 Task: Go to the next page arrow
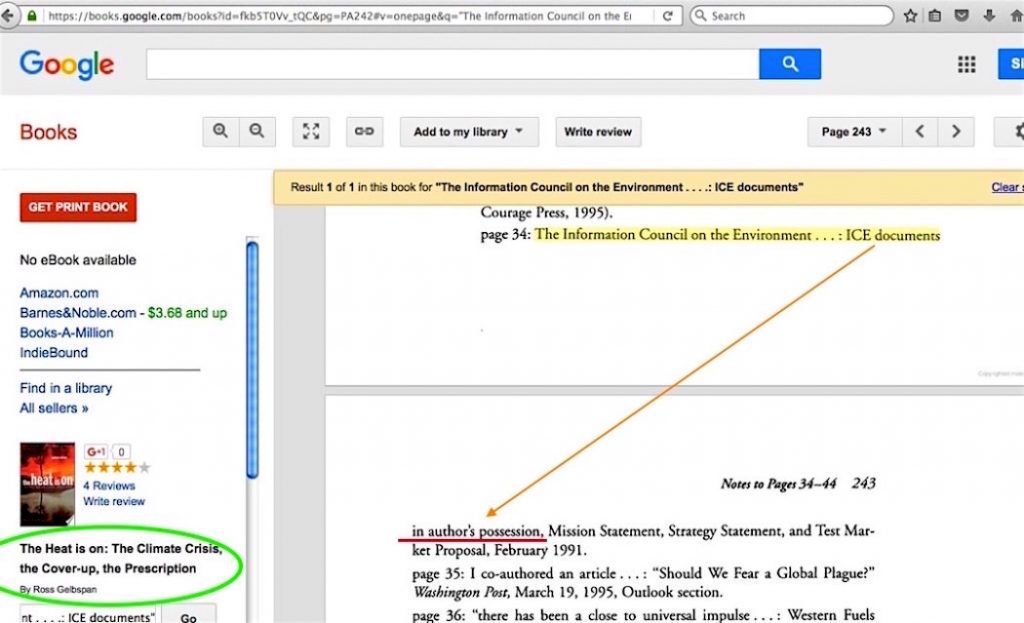(x=956, y=132)
